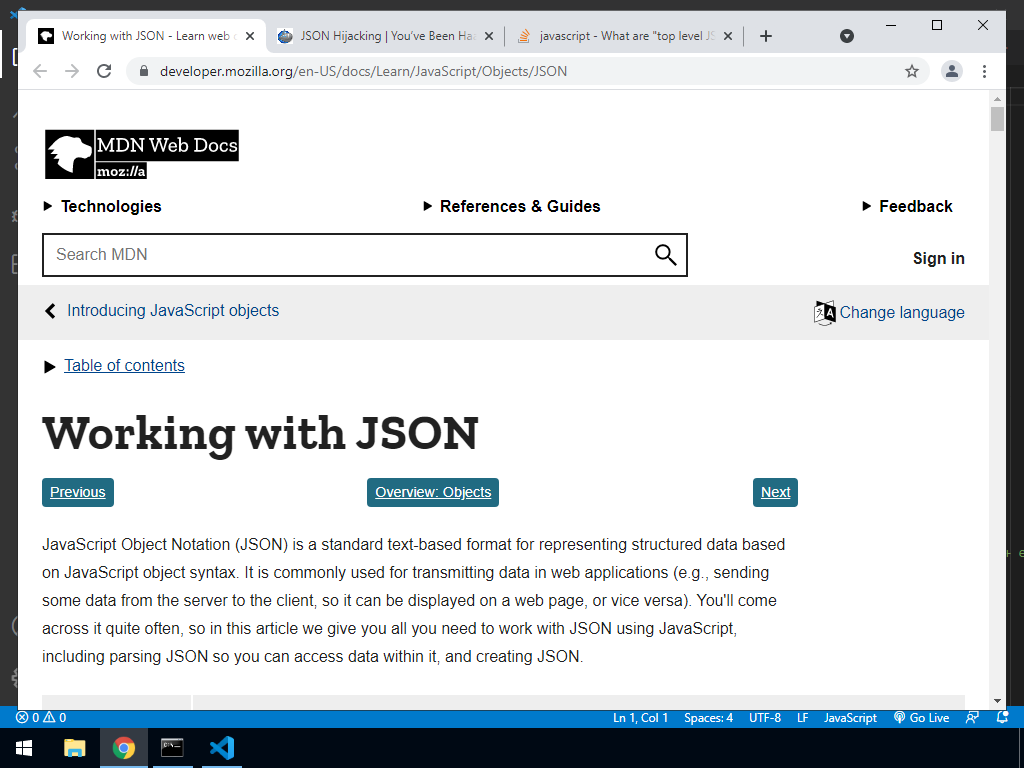Click Go Live in VS Code status bar
This screenshot has width=1024, height=768.
click(921, 718)
